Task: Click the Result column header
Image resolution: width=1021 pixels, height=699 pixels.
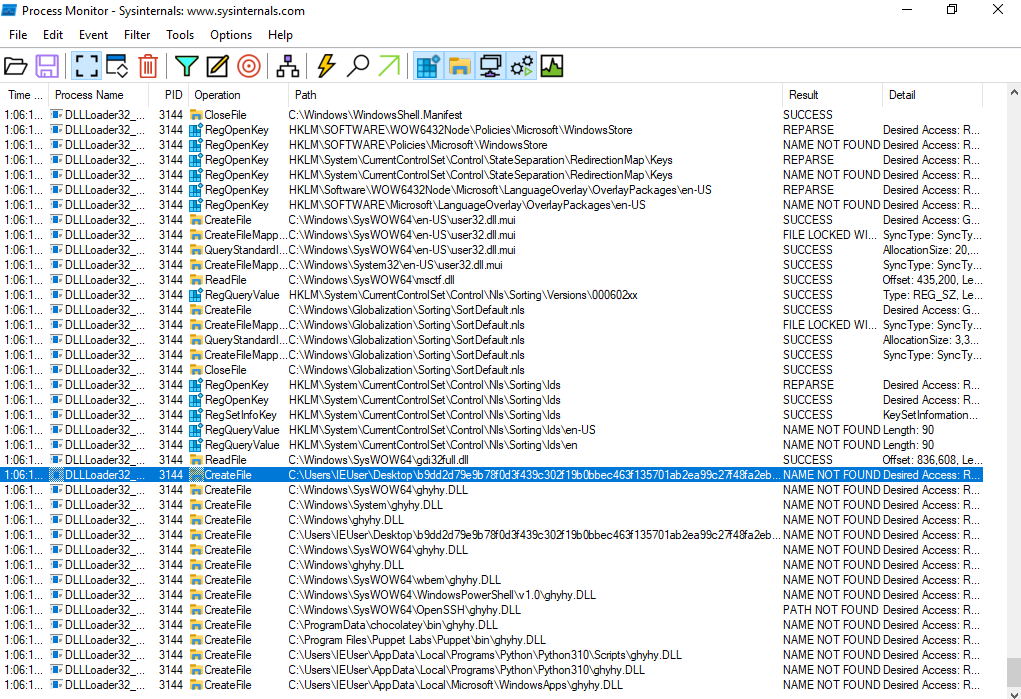Action: point(803,95)
